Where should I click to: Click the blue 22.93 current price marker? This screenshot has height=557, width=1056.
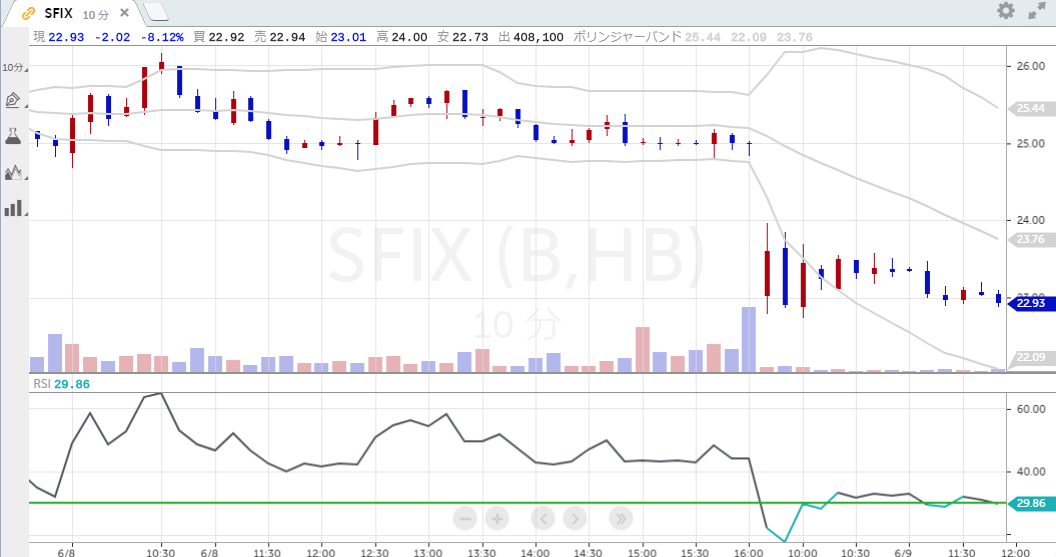tap(1030, 303)
